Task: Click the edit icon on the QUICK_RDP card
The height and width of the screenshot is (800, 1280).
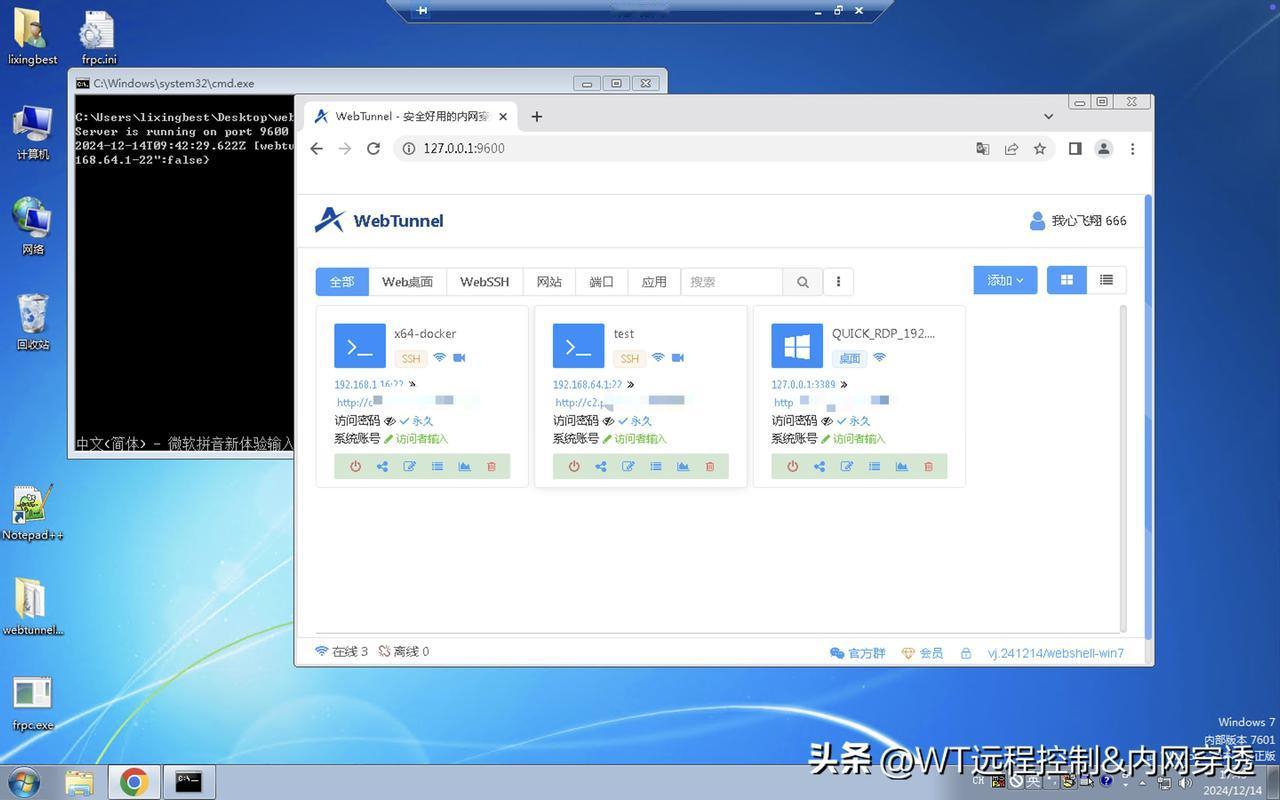Action: tap(847, 466)
